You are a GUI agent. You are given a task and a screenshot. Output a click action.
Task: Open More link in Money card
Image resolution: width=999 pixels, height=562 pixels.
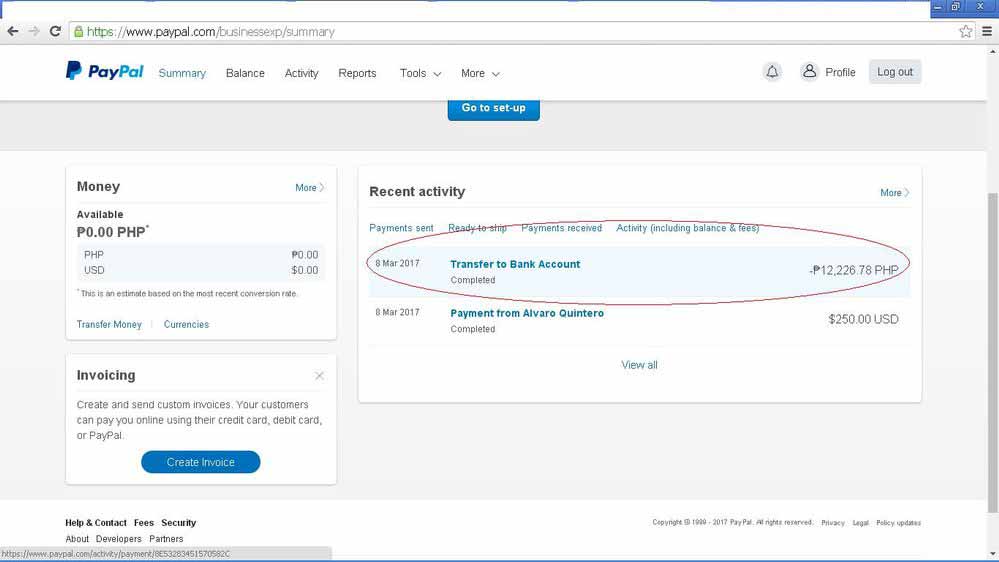coord(310,187)
